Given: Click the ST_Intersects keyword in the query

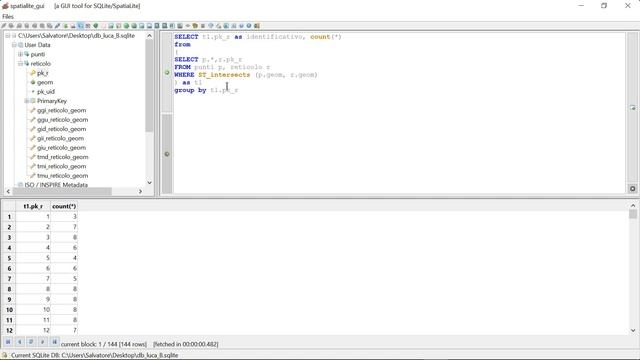Looking at the screenshot, I should pos(224,75).
